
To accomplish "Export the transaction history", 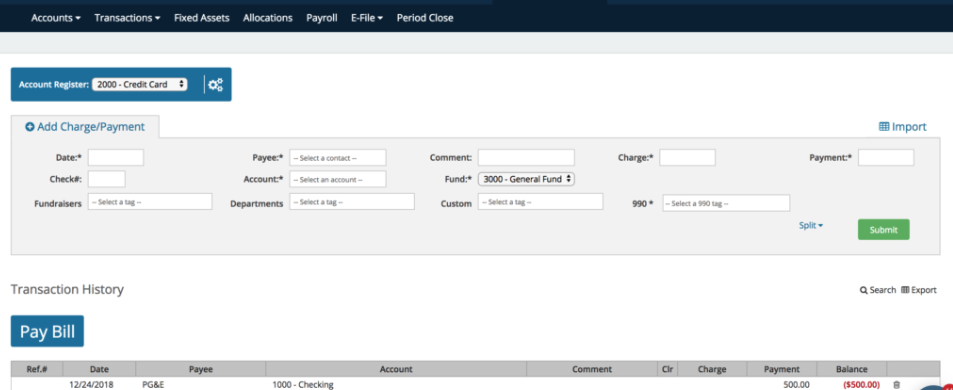I will pyautogui.click(x=918, y=290).
